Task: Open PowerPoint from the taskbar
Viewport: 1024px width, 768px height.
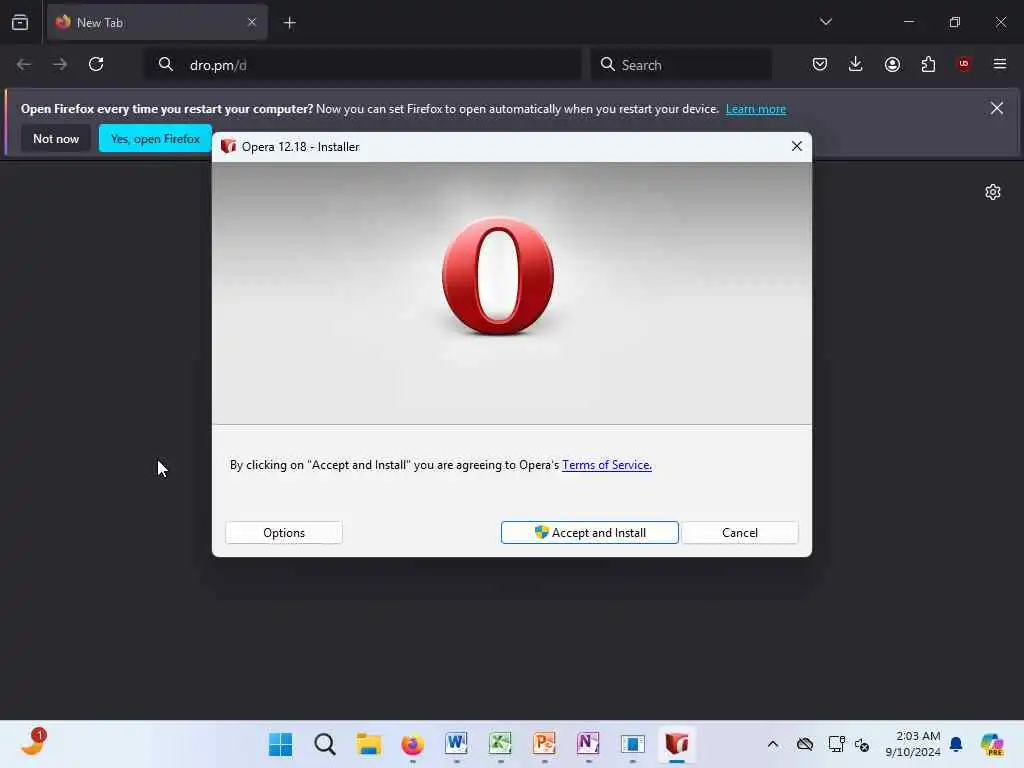Action: (544, 744)
